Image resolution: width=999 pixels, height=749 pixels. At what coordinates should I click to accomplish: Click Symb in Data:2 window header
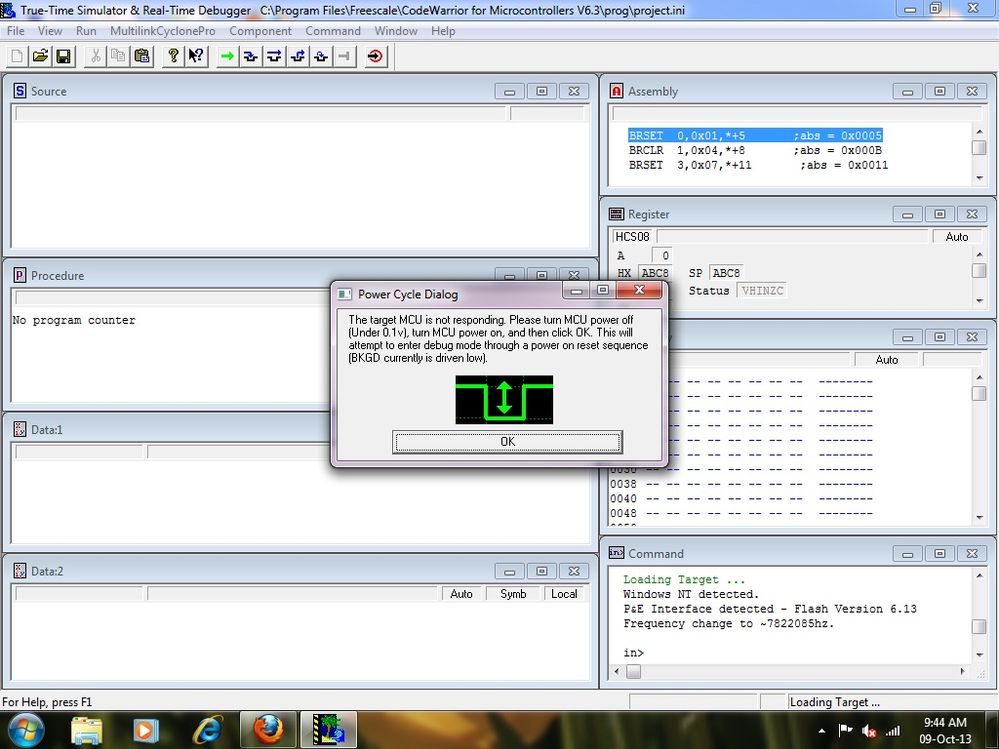[513, 594]
